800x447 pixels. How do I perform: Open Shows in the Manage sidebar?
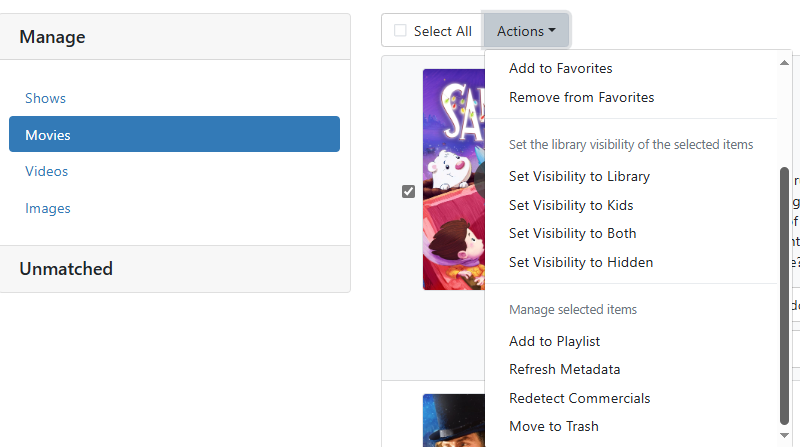pyautogui.click(x=45, y=98)
